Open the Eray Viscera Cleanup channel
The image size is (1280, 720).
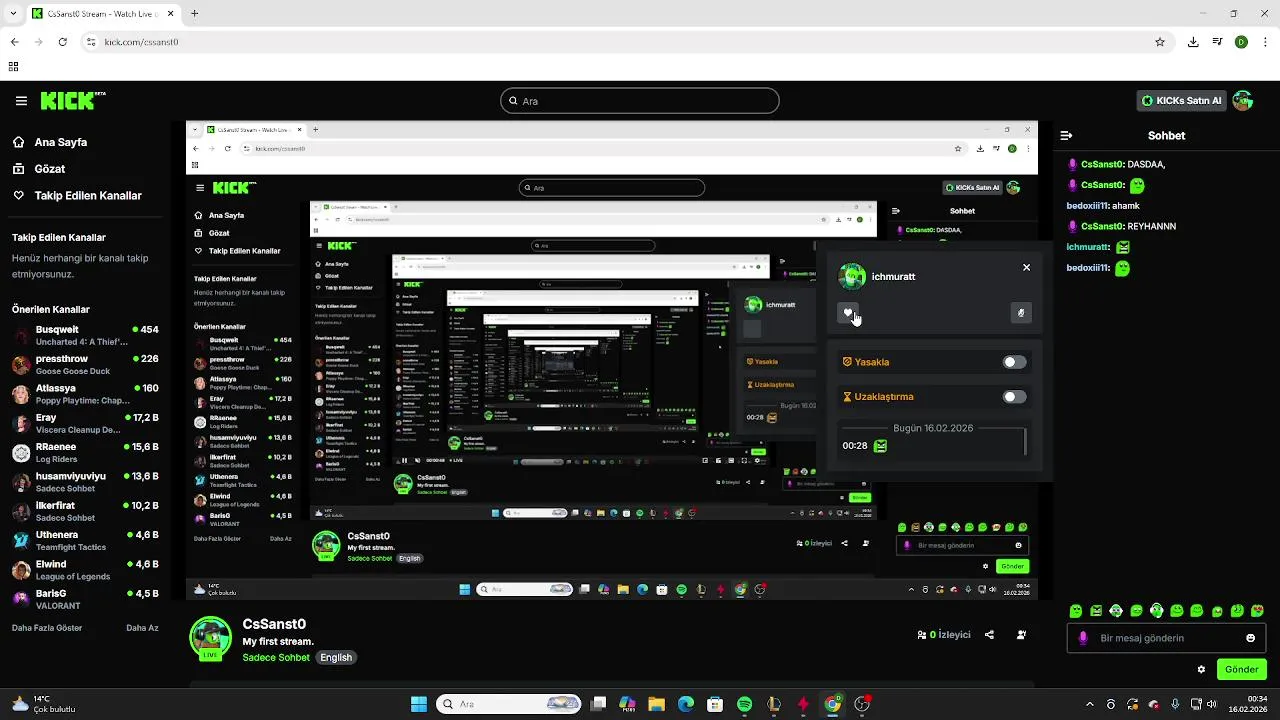tap(85, 423)
